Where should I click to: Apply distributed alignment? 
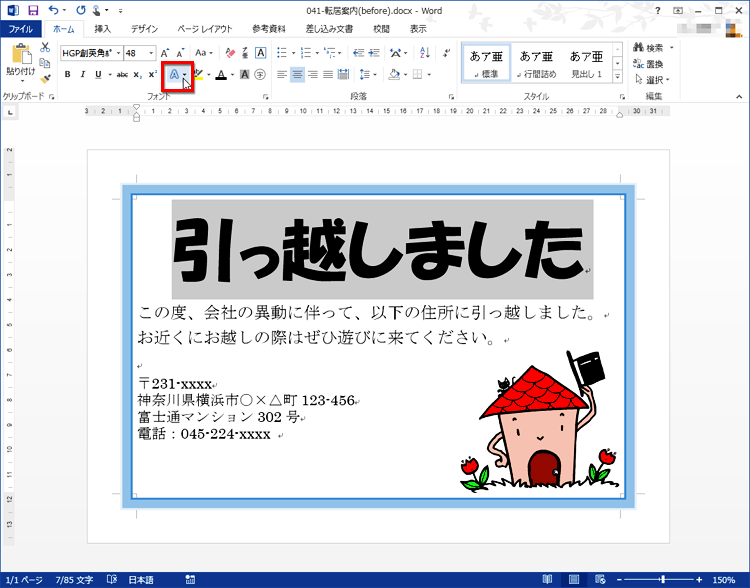343,75
